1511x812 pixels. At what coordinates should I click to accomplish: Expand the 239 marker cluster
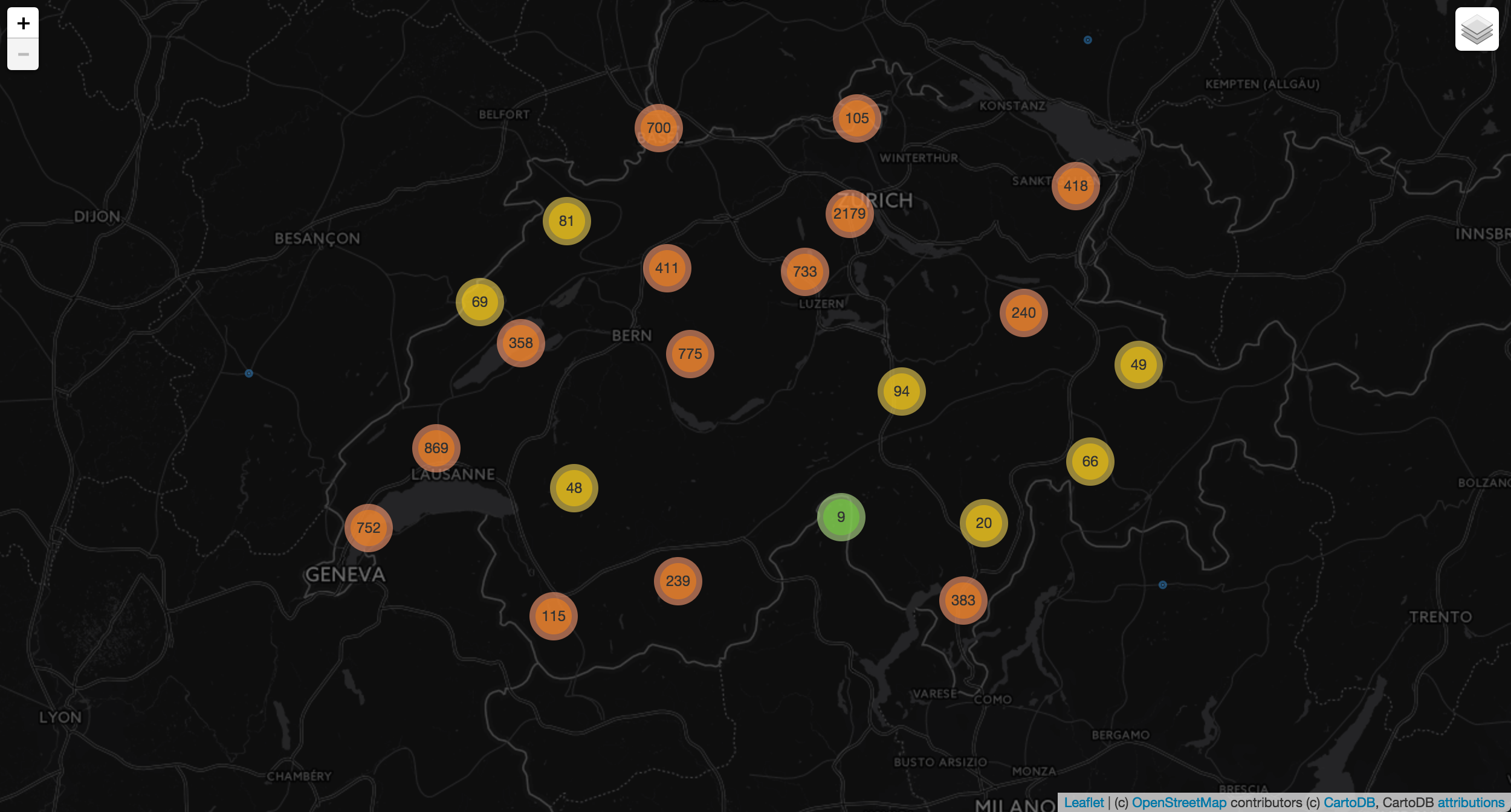[678, 581]
